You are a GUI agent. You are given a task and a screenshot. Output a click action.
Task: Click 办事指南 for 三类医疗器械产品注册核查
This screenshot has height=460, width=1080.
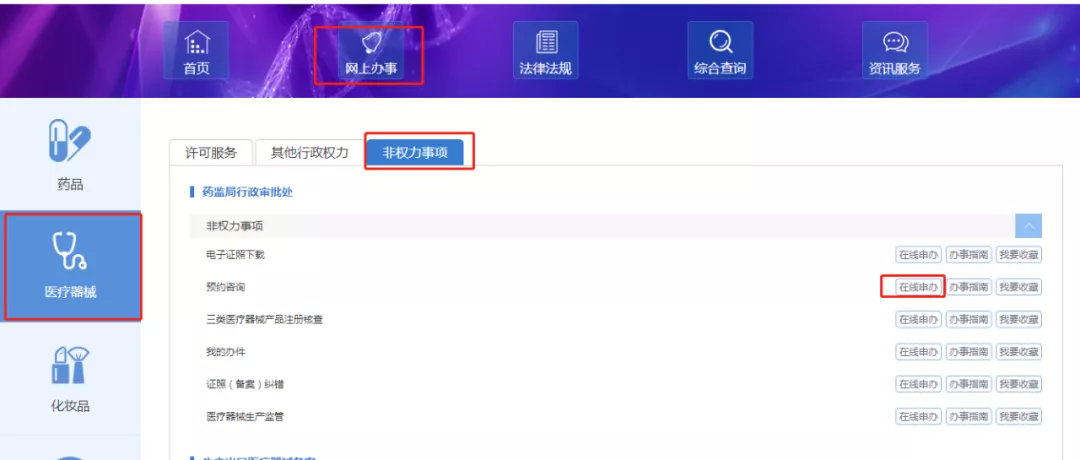(968, 320)
